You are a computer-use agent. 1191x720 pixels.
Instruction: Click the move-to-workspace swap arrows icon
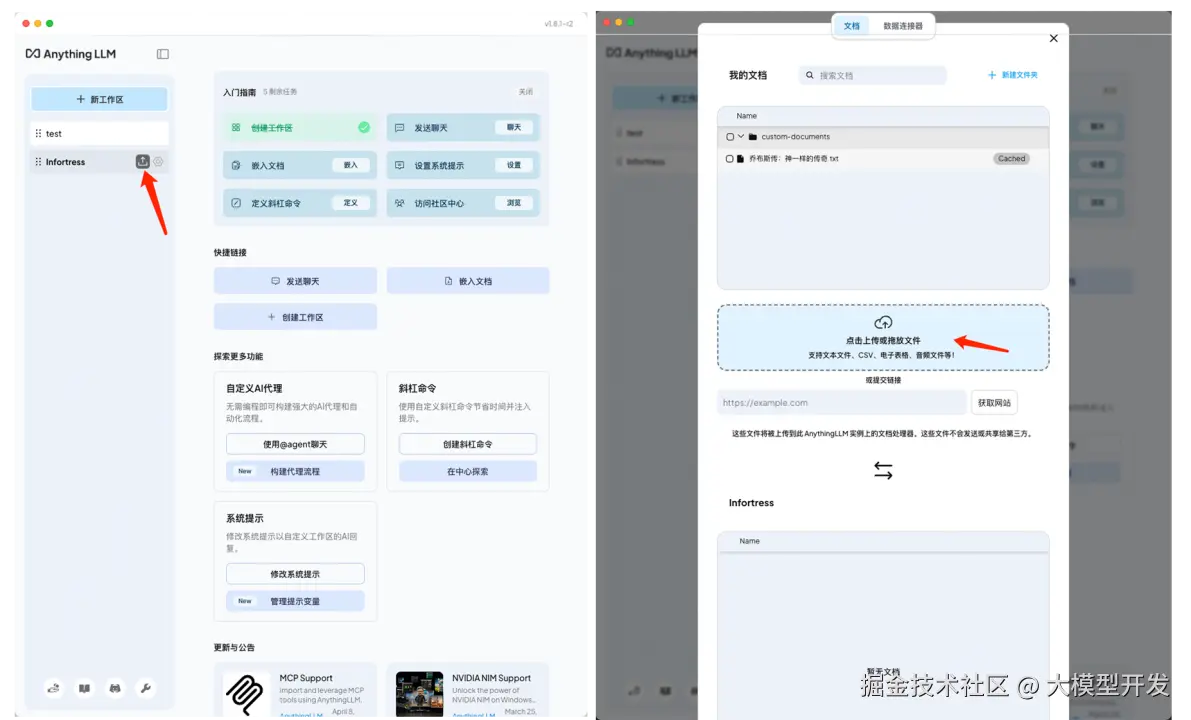coord(883,470)
